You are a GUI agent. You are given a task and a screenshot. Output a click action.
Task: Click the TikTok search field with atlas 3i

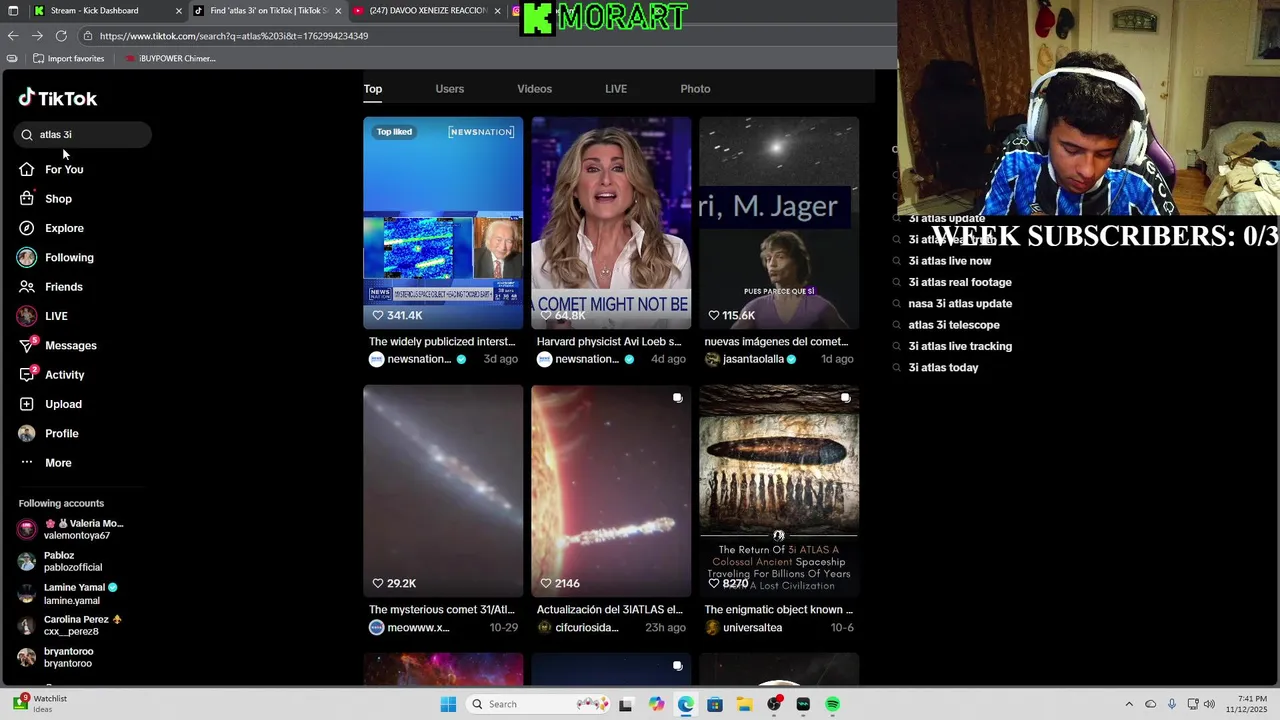pos(83,134)
